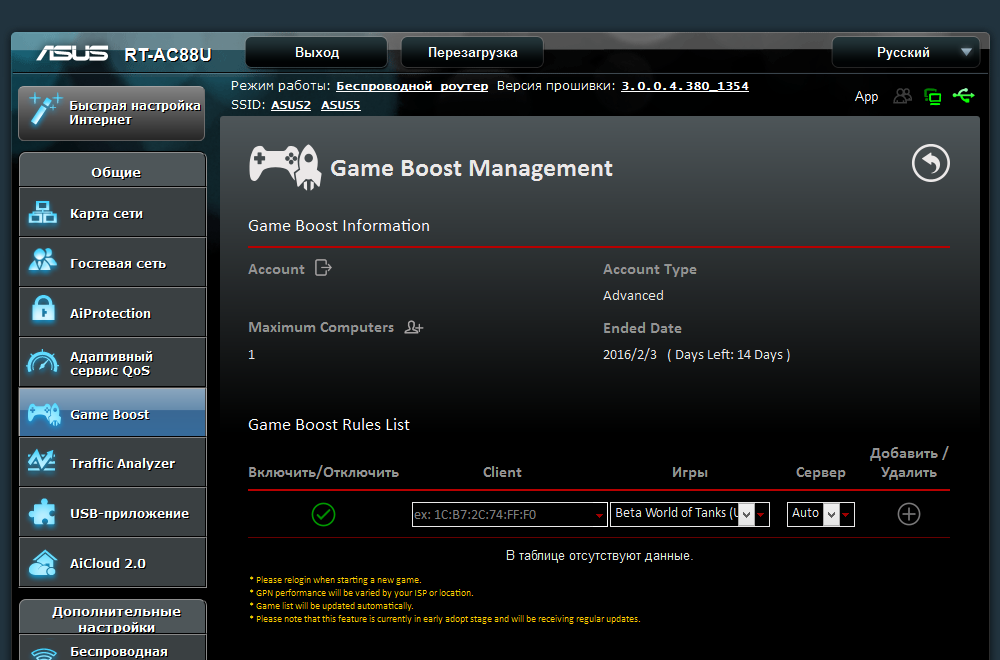Image resolution: width=1000 pixels, height=660 pixels.
Task: Click 'Game list will be updated automatically' note
Action: [331, 606]
